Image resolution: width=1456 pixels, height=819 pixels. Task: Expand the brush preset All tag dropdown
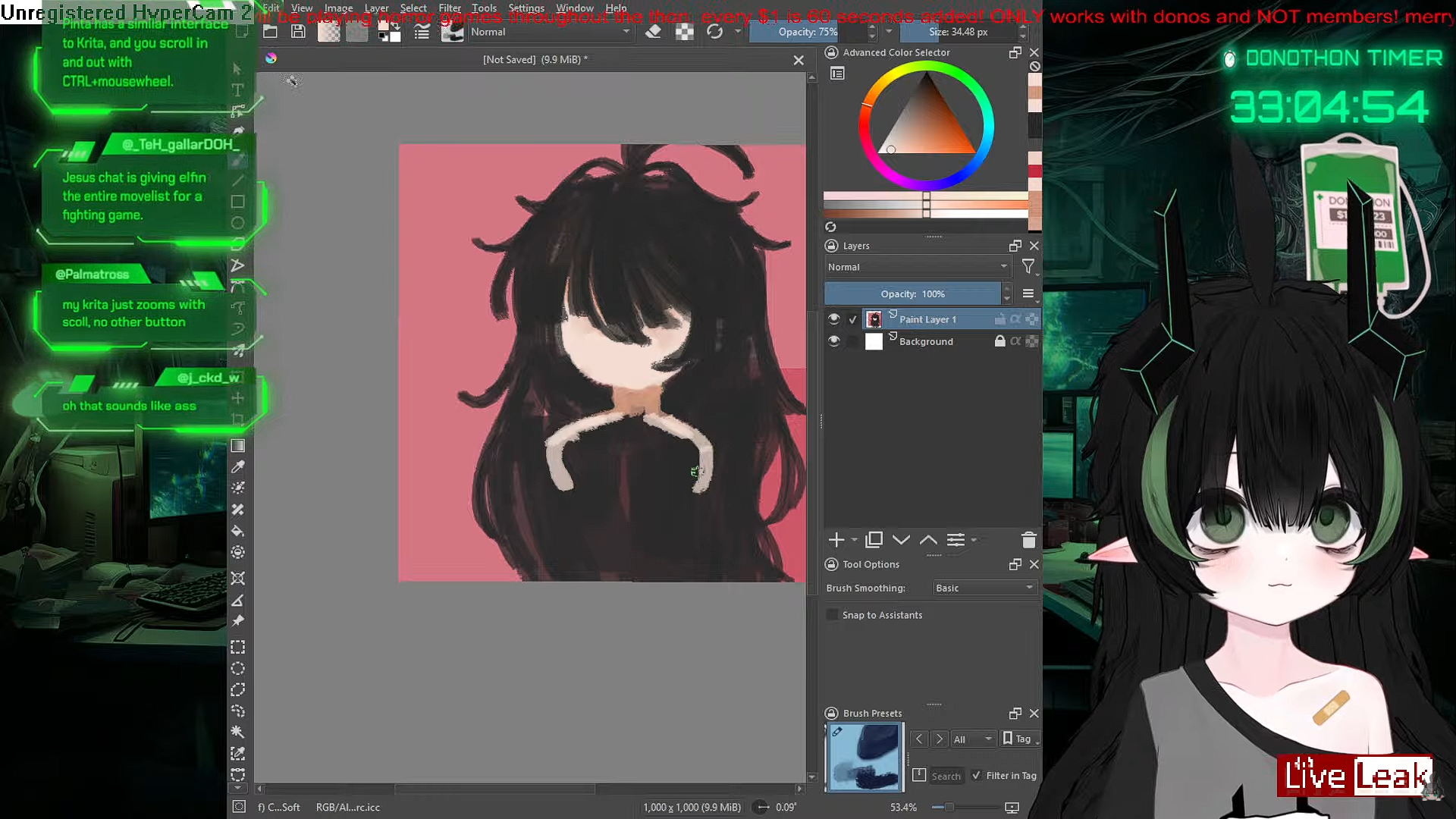972,739
